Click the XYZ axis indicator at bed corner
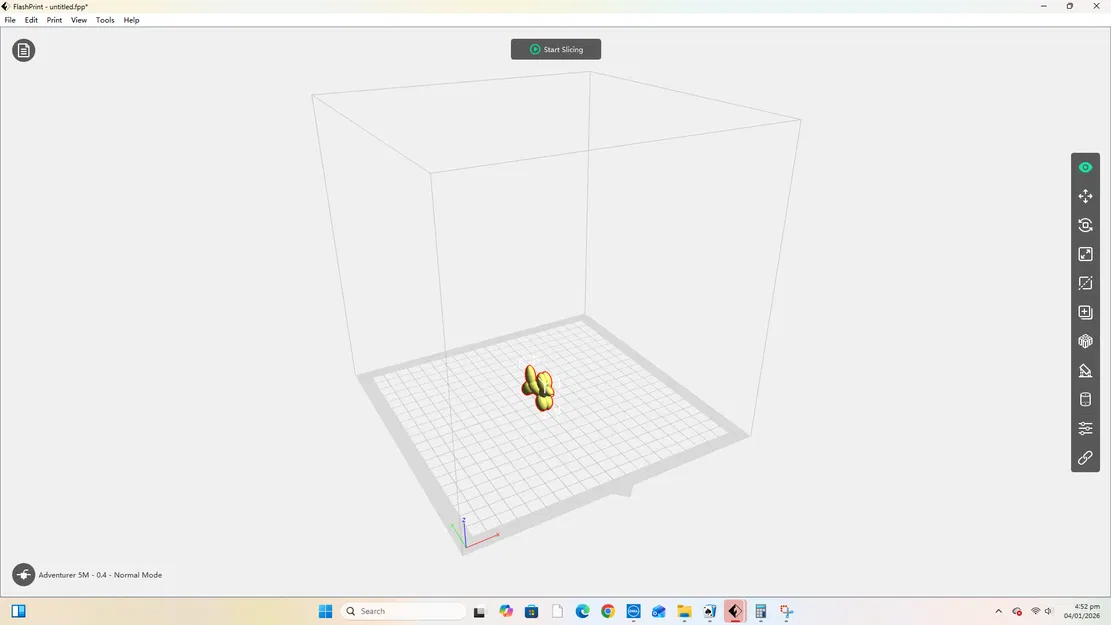Screen dimensions: 1111x625 click(472, 534)
